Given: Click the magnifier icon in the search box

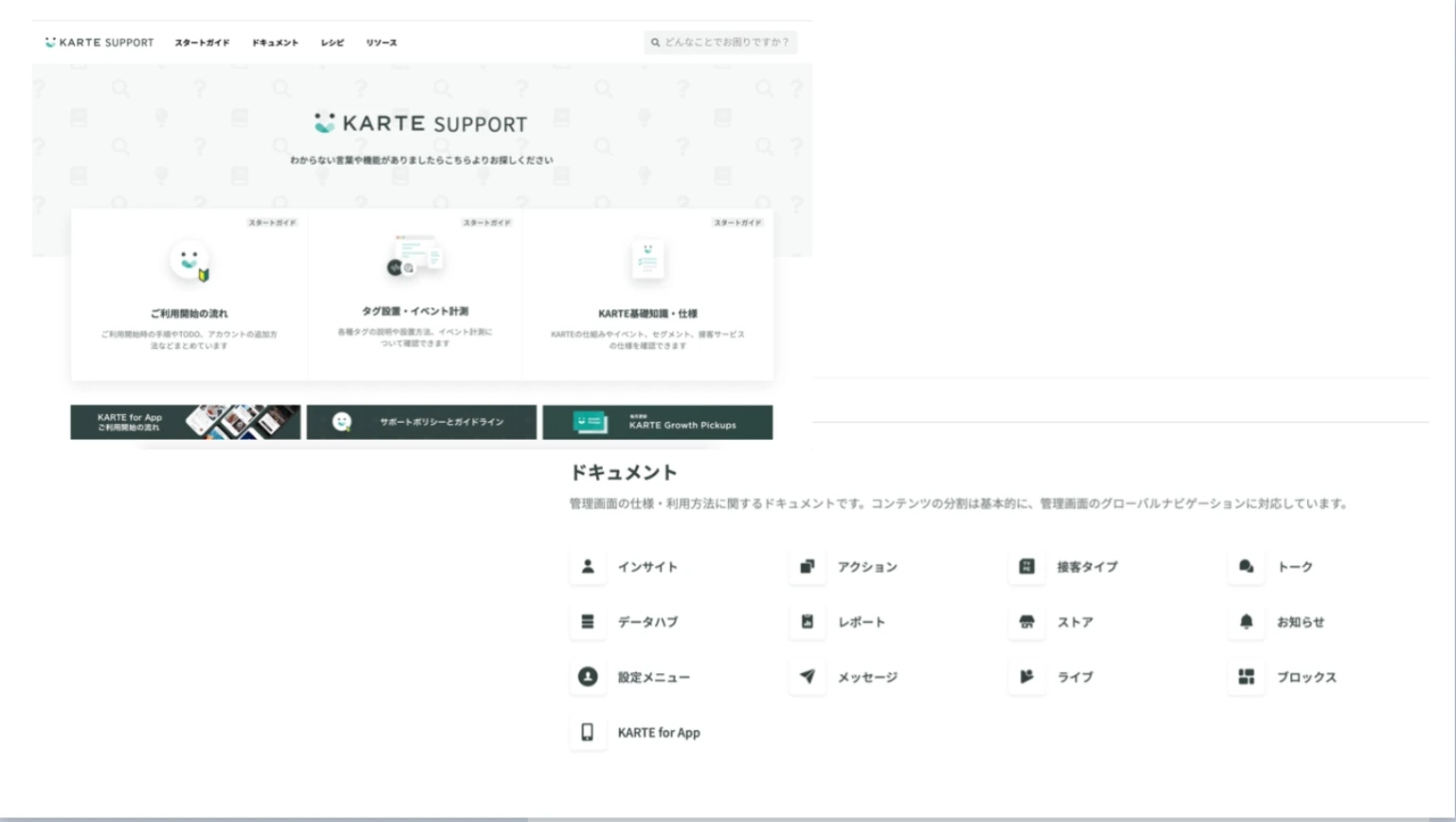Looking at the screenshot, I should 655,43.
